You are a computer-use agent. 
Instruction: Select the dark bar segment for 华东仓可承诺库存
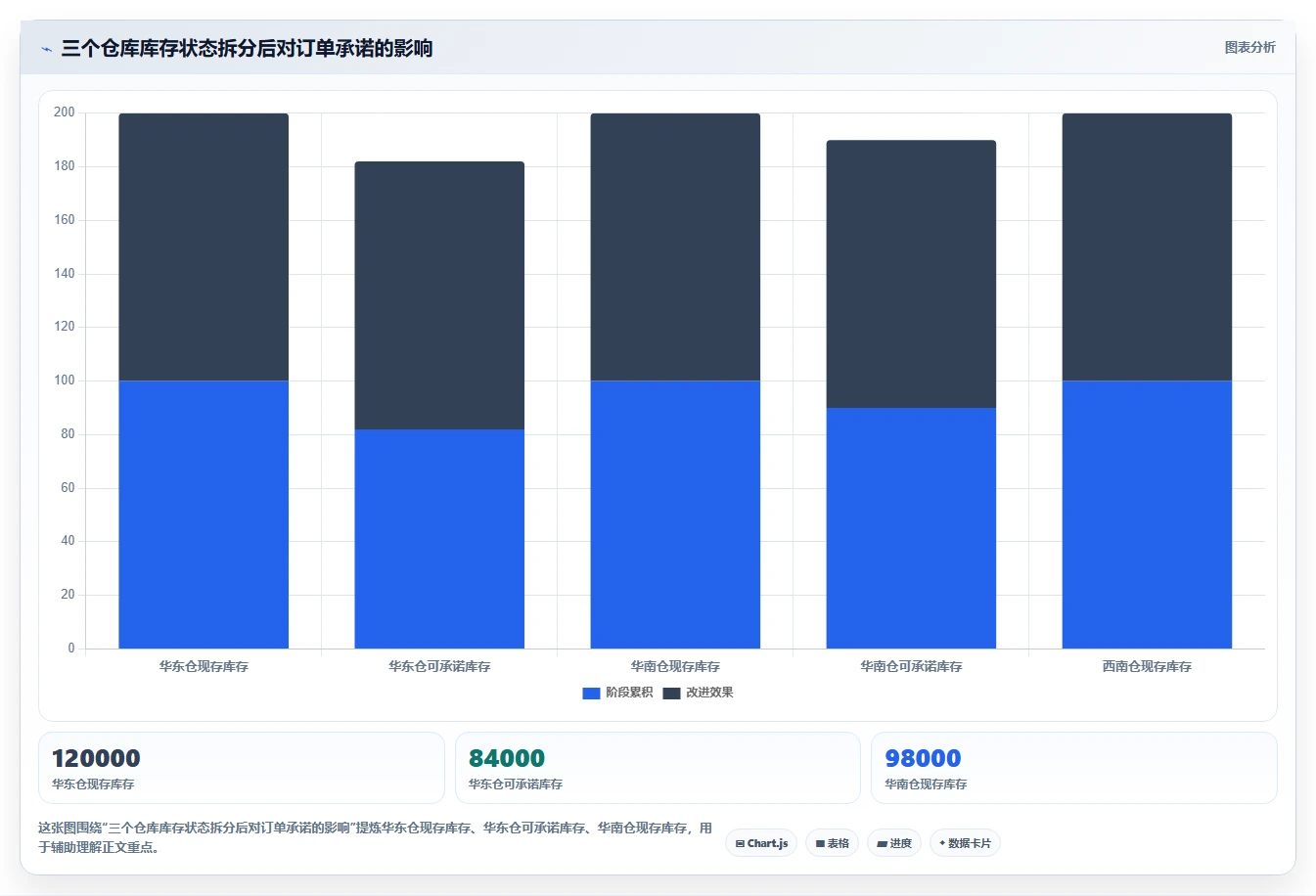[x=439, y=295]
